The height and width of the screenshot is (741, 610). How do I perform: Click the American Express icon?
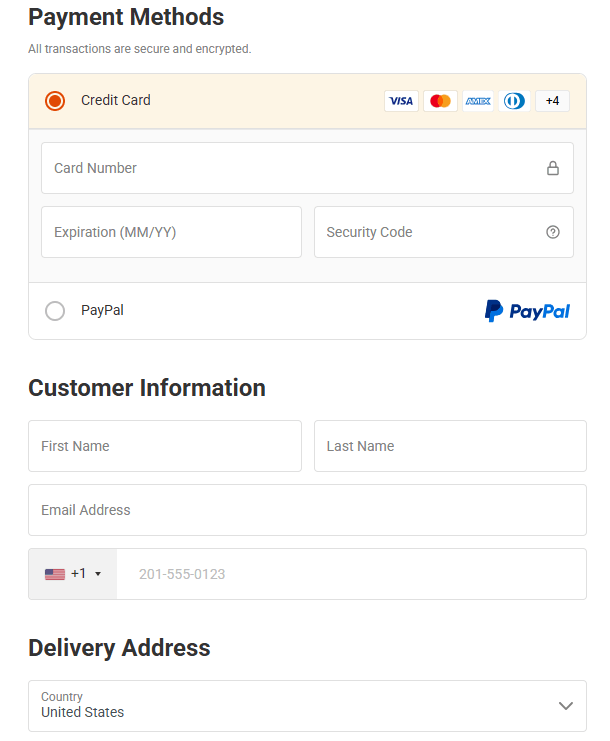(x=478, y=101)
